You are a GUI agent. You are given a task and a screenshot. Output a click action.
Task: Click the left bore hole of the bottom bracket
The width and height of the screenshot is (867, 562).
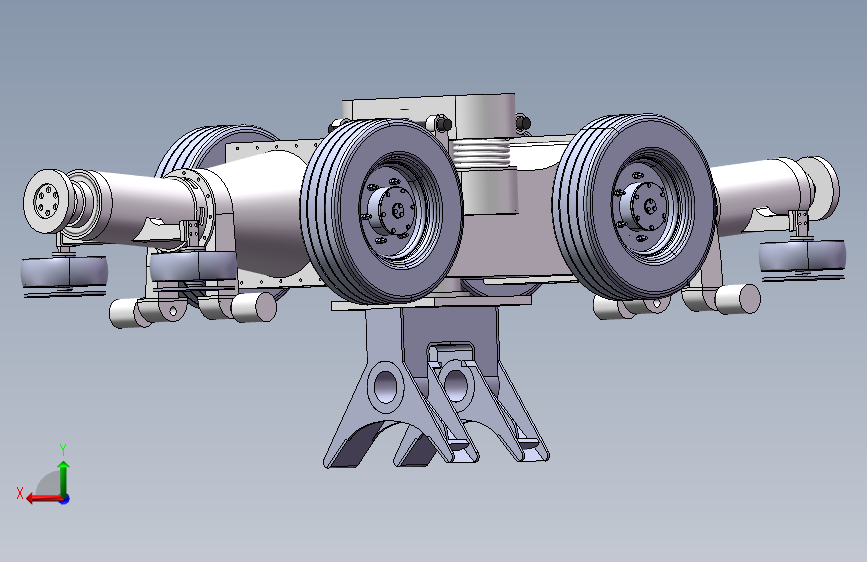coord(386,386)
